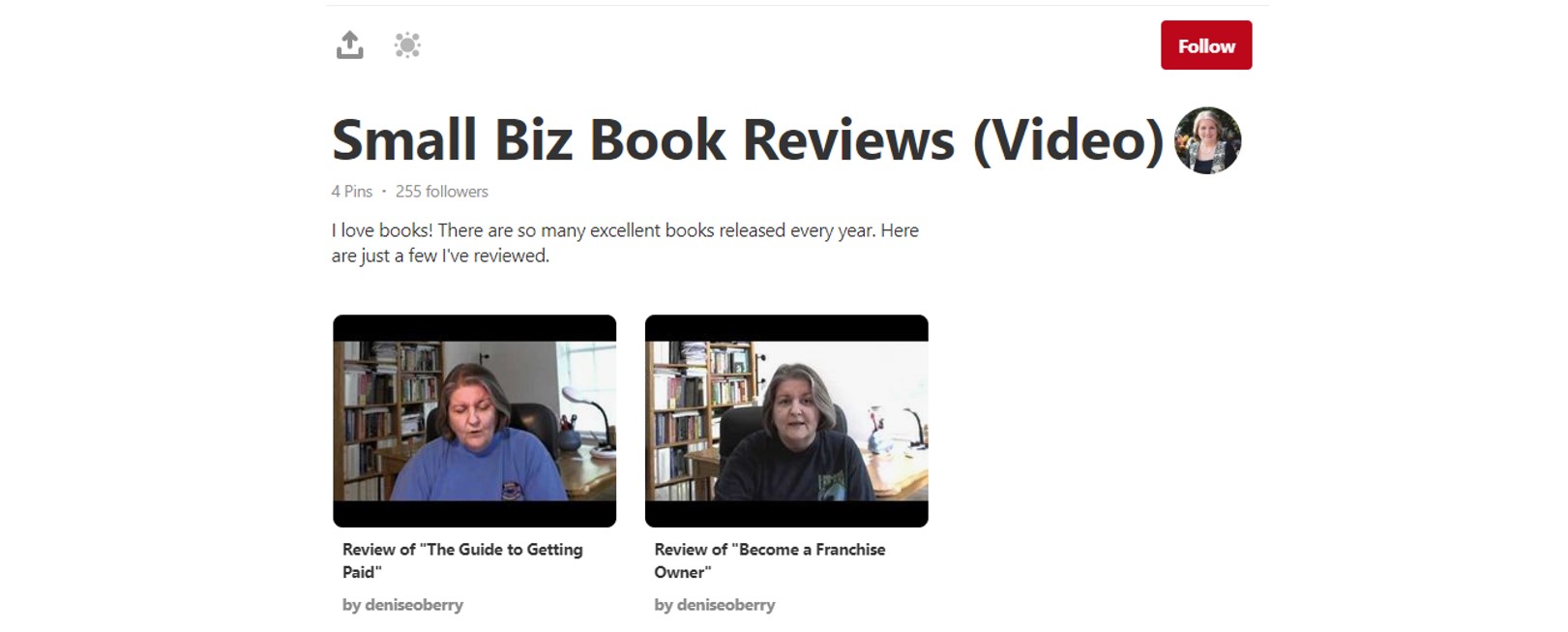The width and height of the screenshot is (1568, 632).
Task: Click the "I love books!" board description
Action: click(625, 243)
